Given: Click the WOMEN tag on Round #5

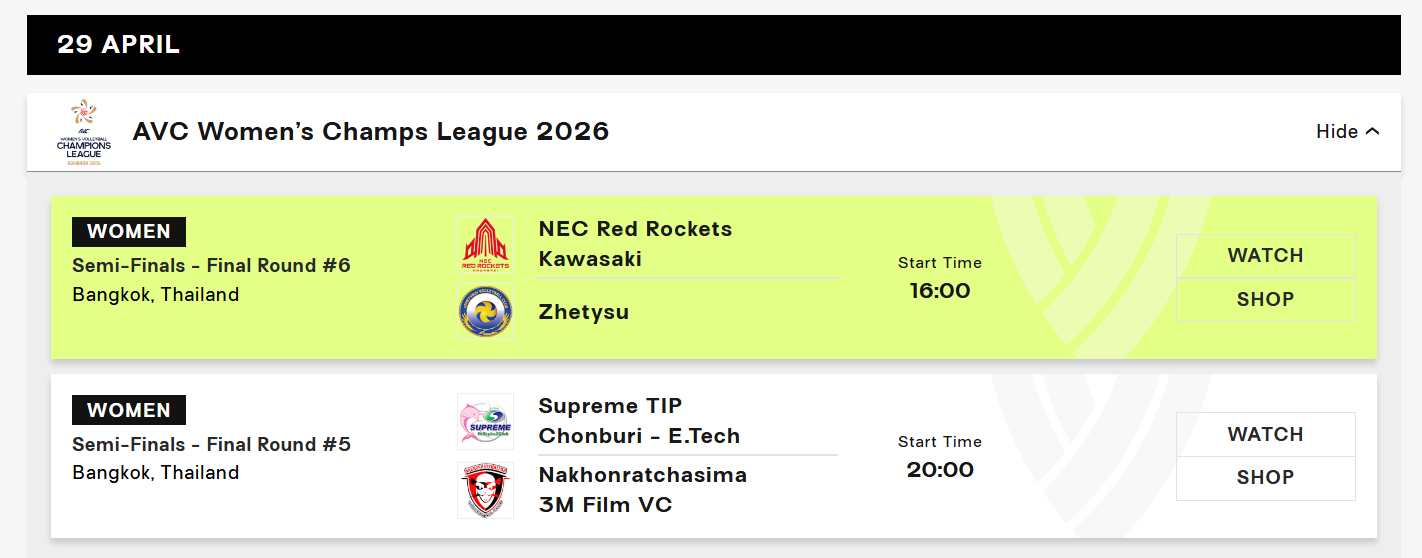Looking at the screenshot, I should click(x=129, y=410).
